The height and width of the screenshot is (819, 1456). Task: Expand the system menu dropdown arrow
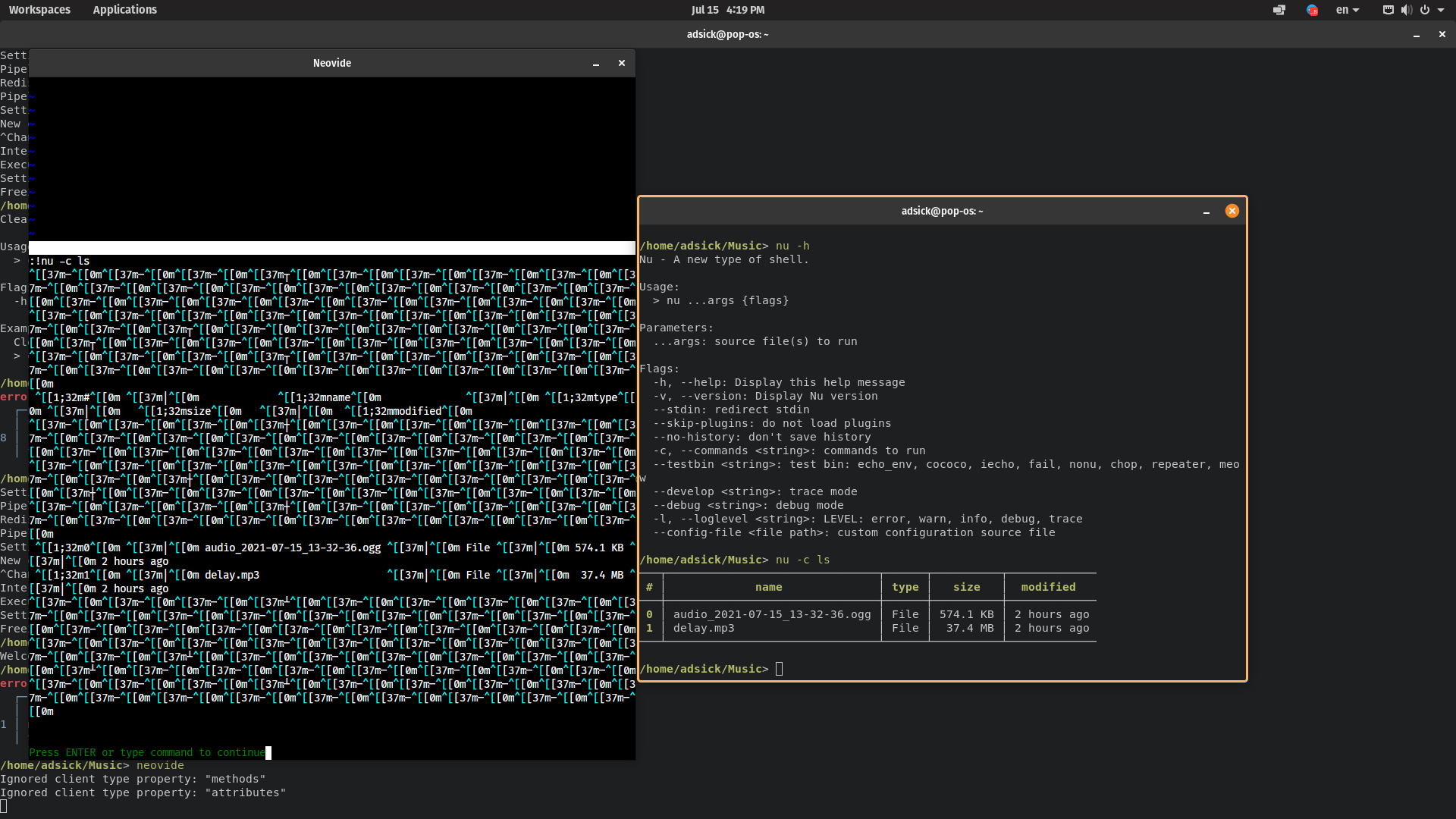pos(1441,10)
